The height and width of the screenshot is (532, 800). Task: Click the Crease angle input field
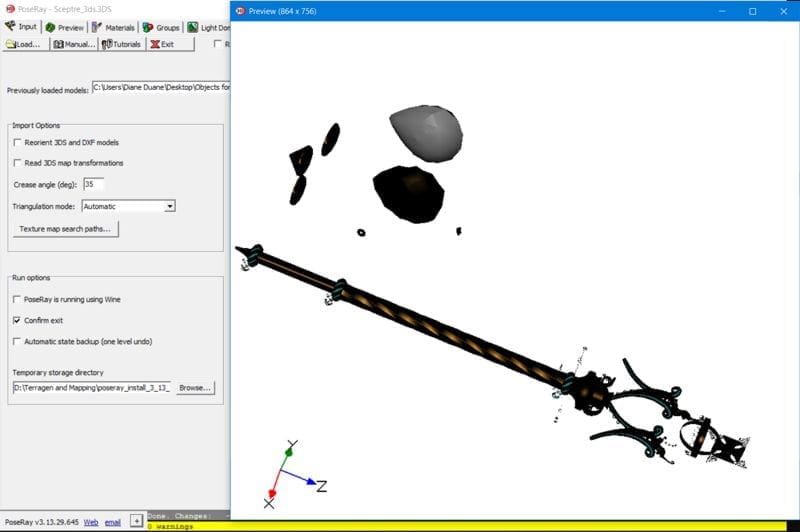(x=94, y=184)
